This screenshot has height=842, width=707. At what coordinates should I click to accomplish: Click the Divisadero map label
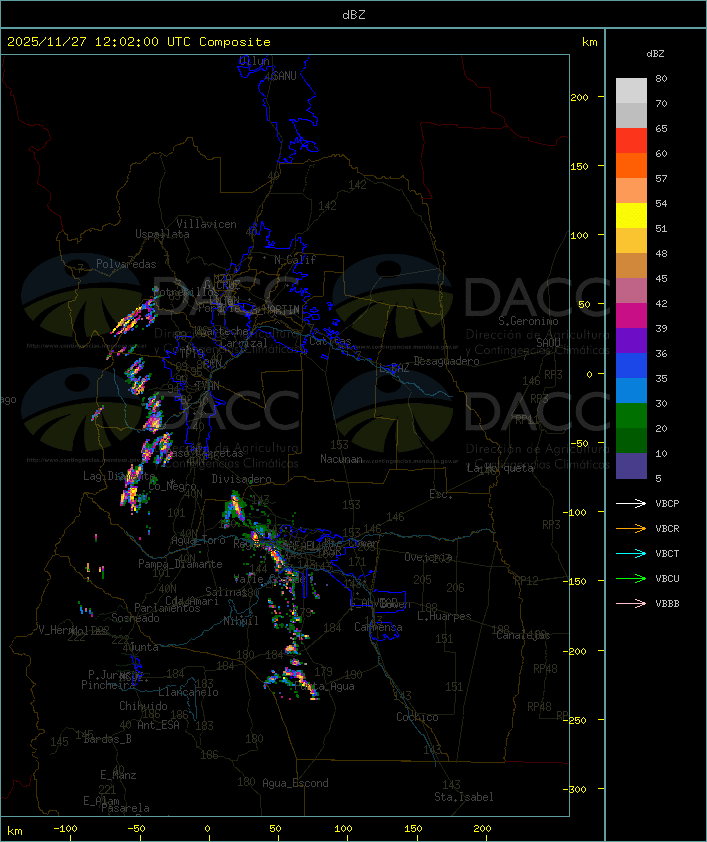click(242, 478)
